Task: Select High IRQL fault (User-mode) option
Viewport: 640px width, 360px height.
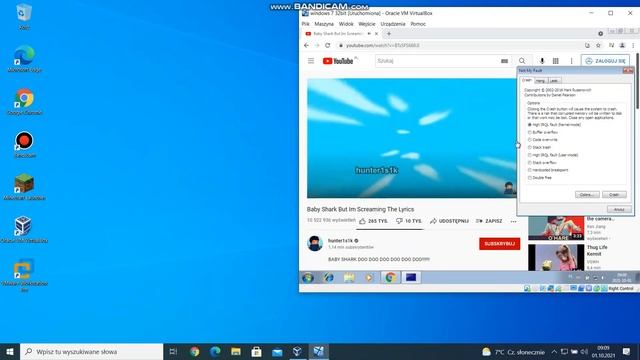Action: coord(553,155)
